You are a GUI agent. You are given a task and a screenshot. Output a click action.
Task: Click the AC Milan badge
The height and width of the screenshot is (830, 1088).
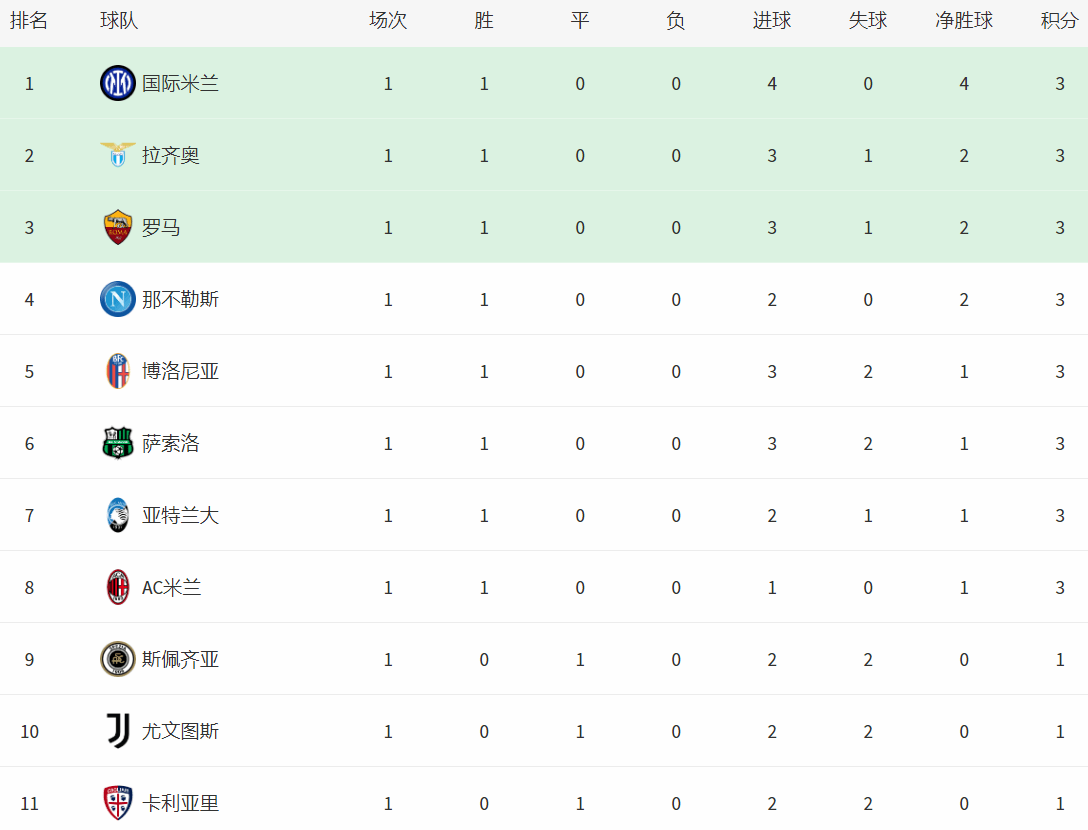(x=118, y=587)
